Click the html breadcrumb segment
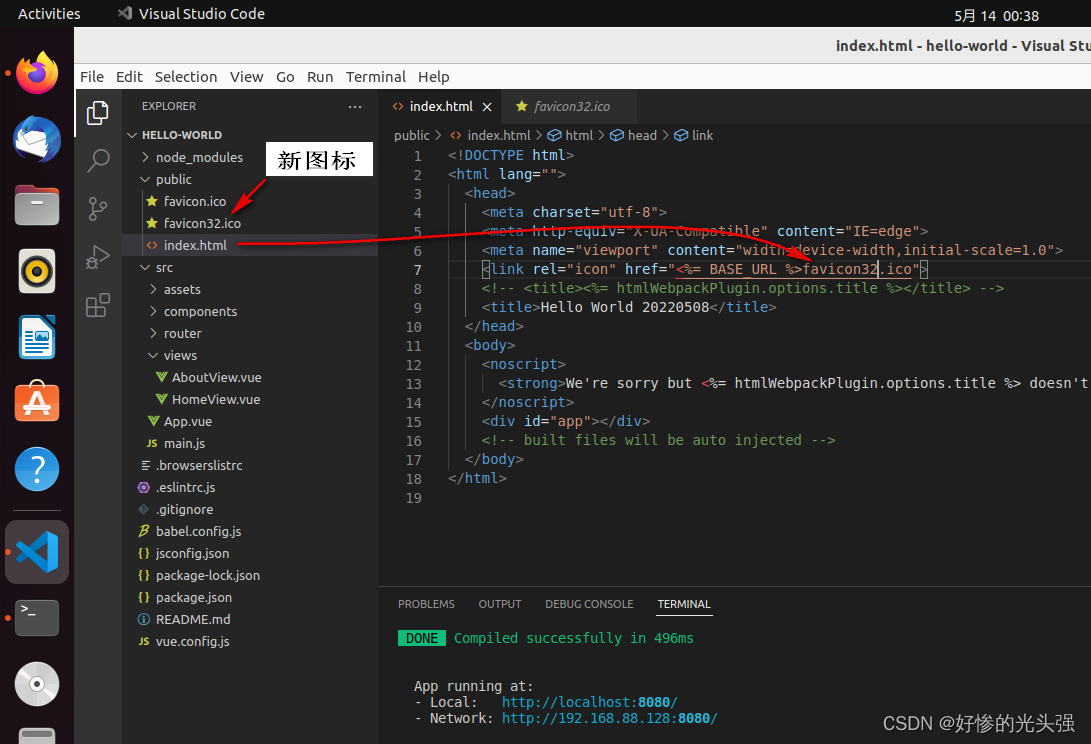Image resolution: width=1091 pixels, height=744 pixels. 571,135
